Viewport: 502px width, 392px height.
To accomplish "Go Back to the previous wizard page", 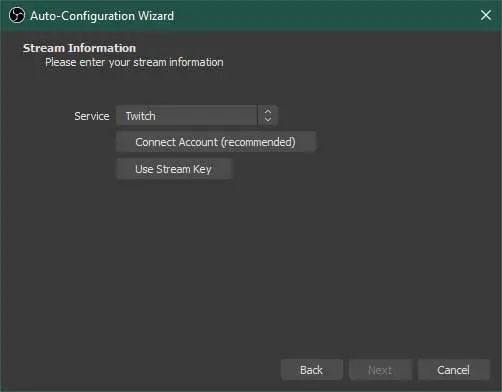I will pos(312,370).
